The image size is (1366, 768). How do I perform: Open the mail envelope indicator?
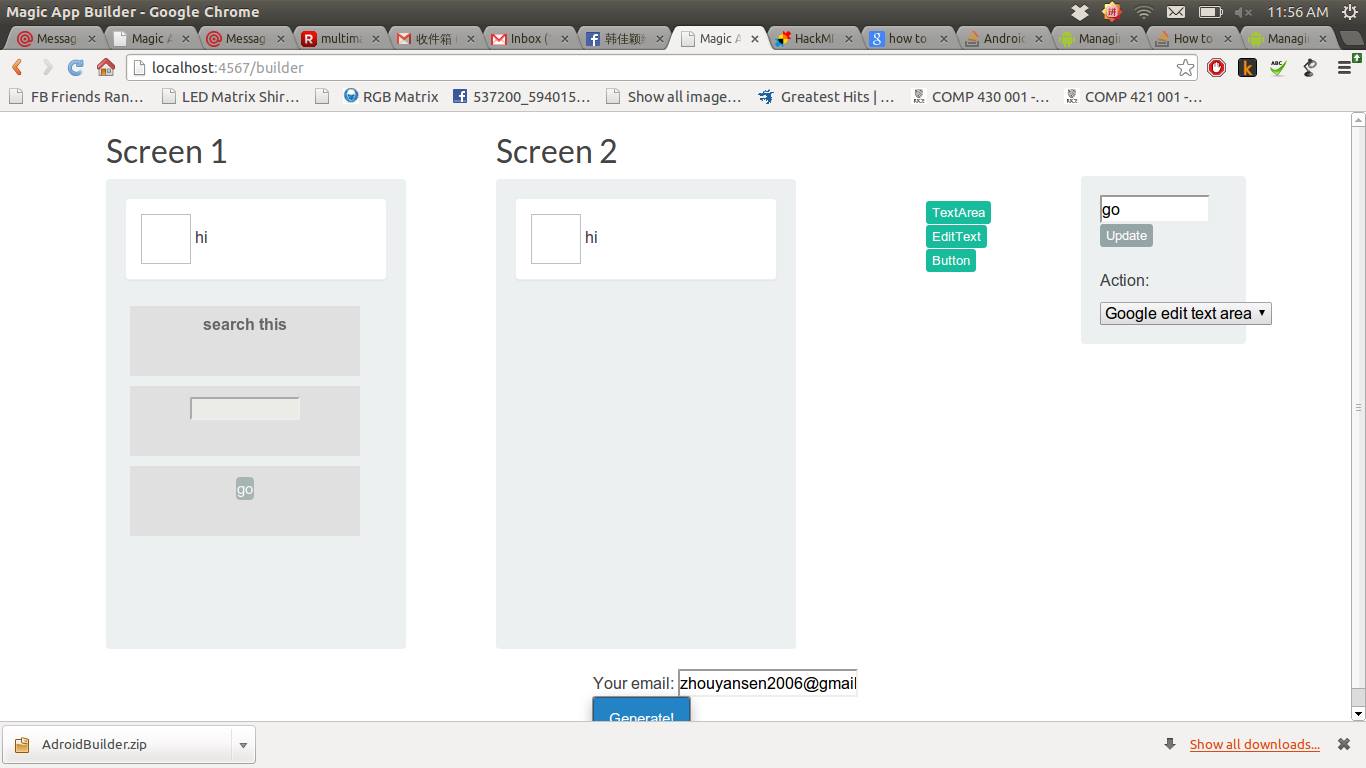point(1176,12)
